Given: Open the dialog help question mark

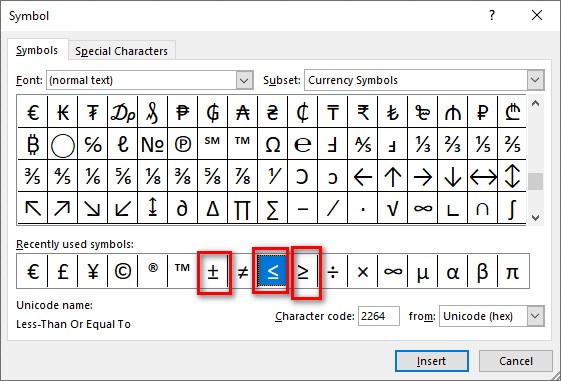Looking at the screenshot, I should tap(492, 15).
